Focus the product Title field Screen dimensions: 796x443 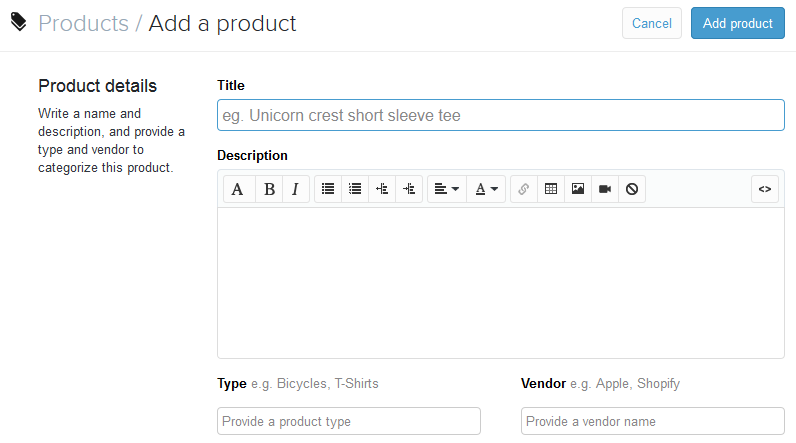click(500, 115)
